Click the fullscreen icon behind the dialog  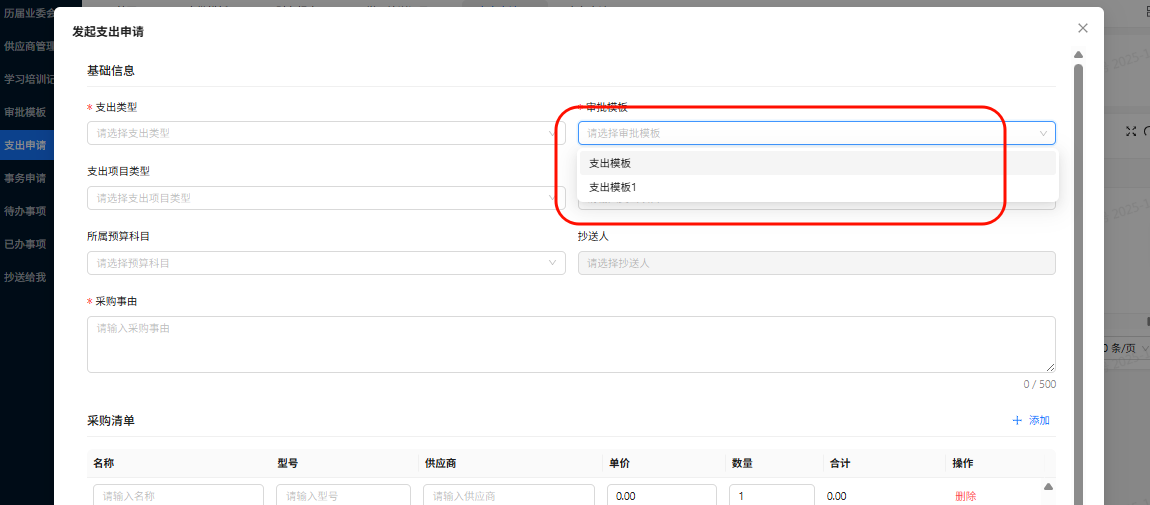coord(1131,132)
